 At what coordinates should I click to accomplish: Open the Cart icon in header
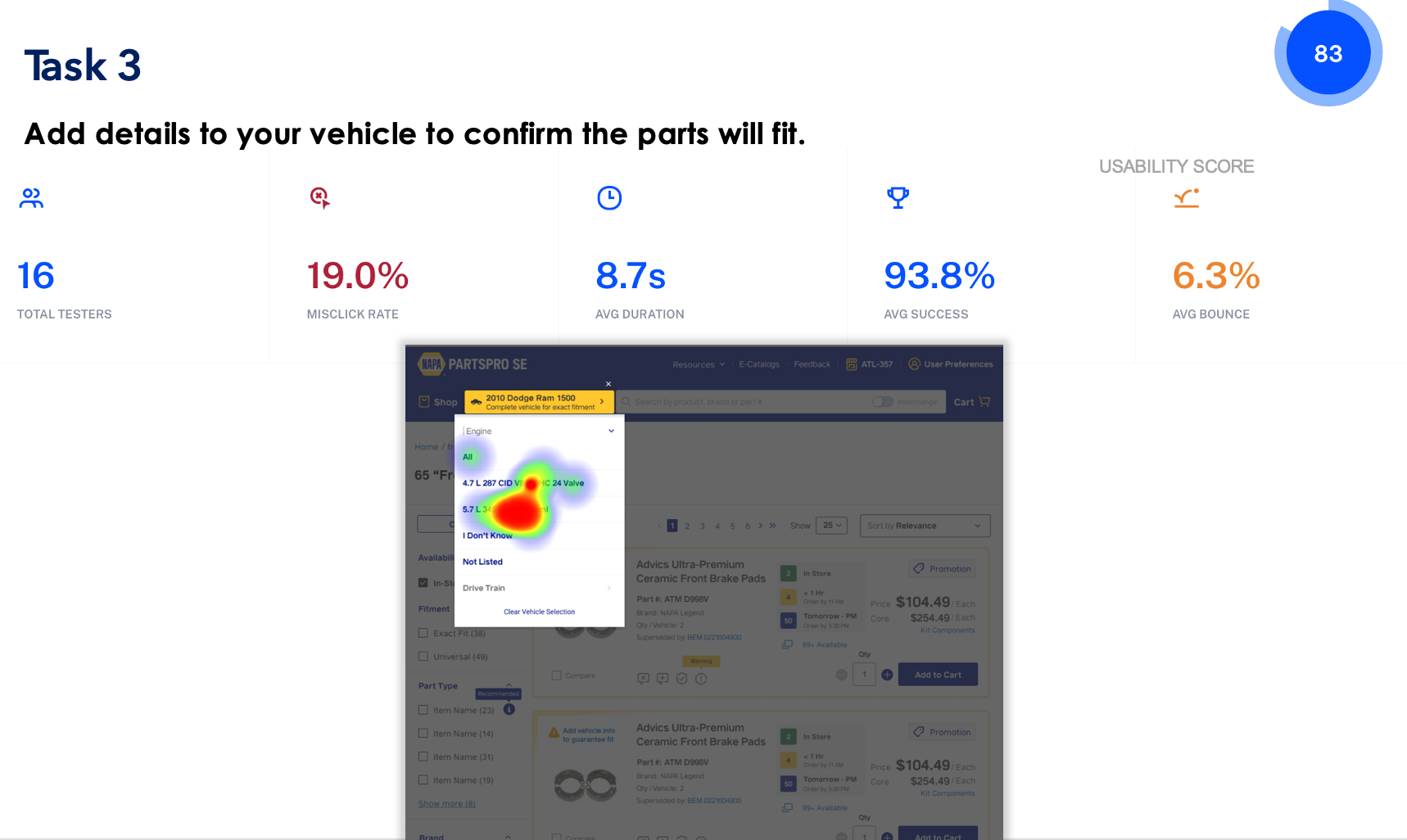click(x=984, y=402)
